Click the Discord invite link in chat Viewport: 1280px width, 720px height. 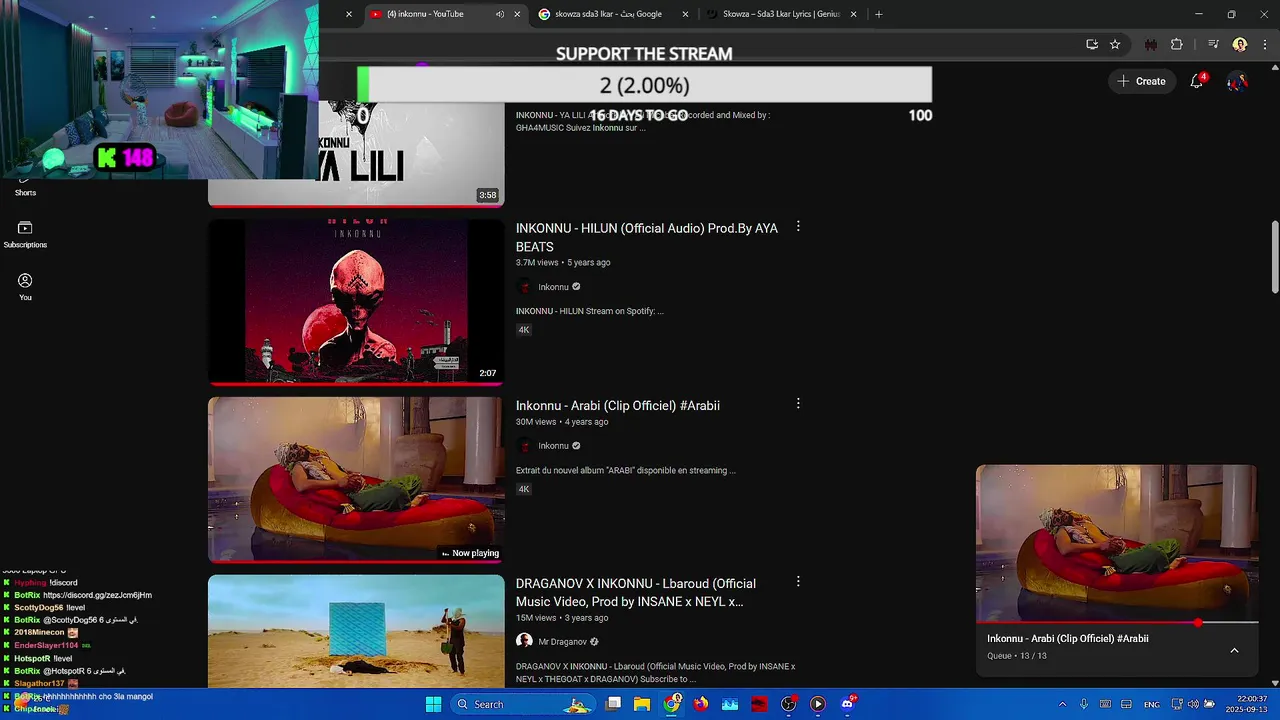97,595
